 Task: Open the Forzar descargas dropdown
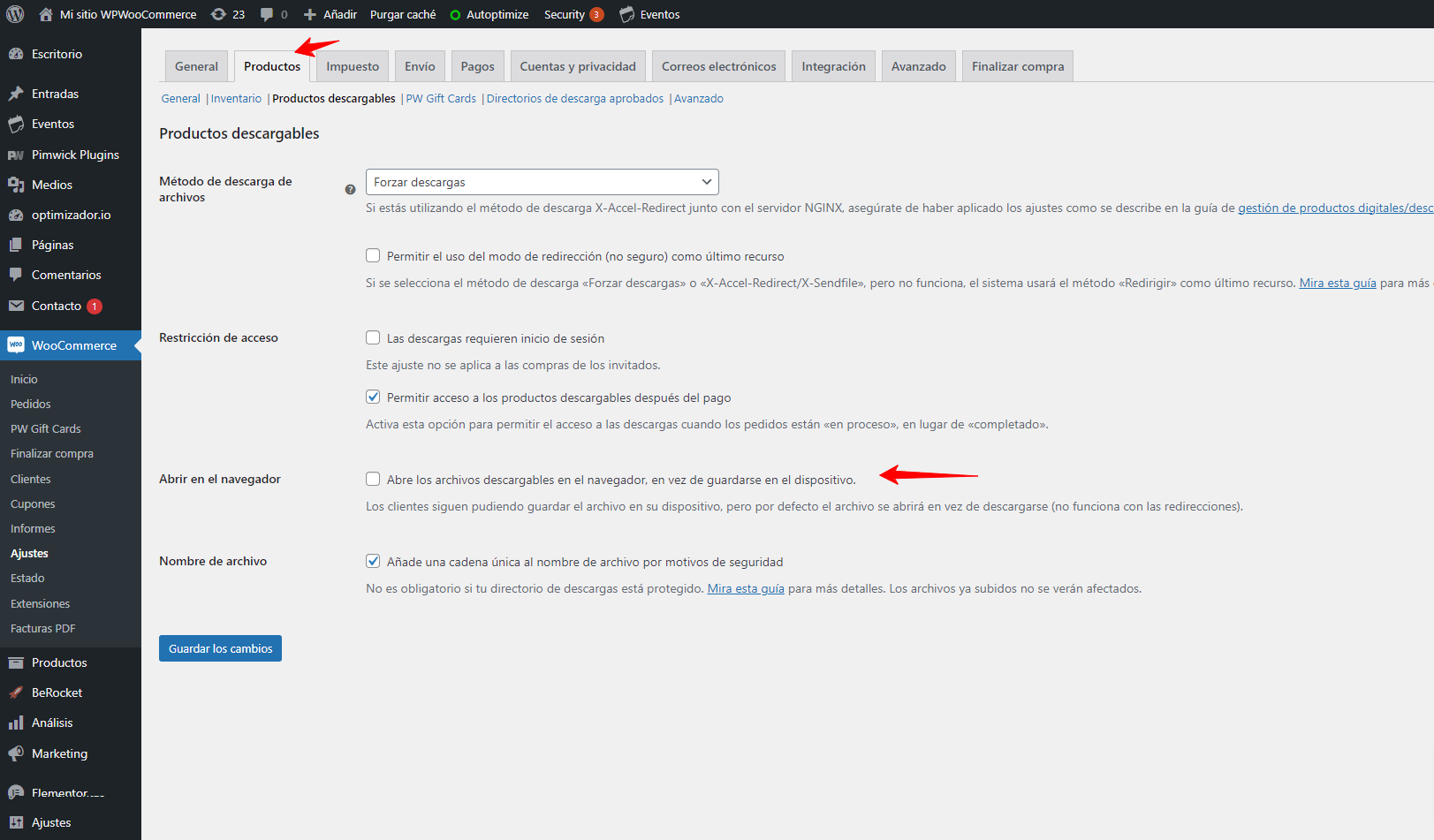point(542,182)
